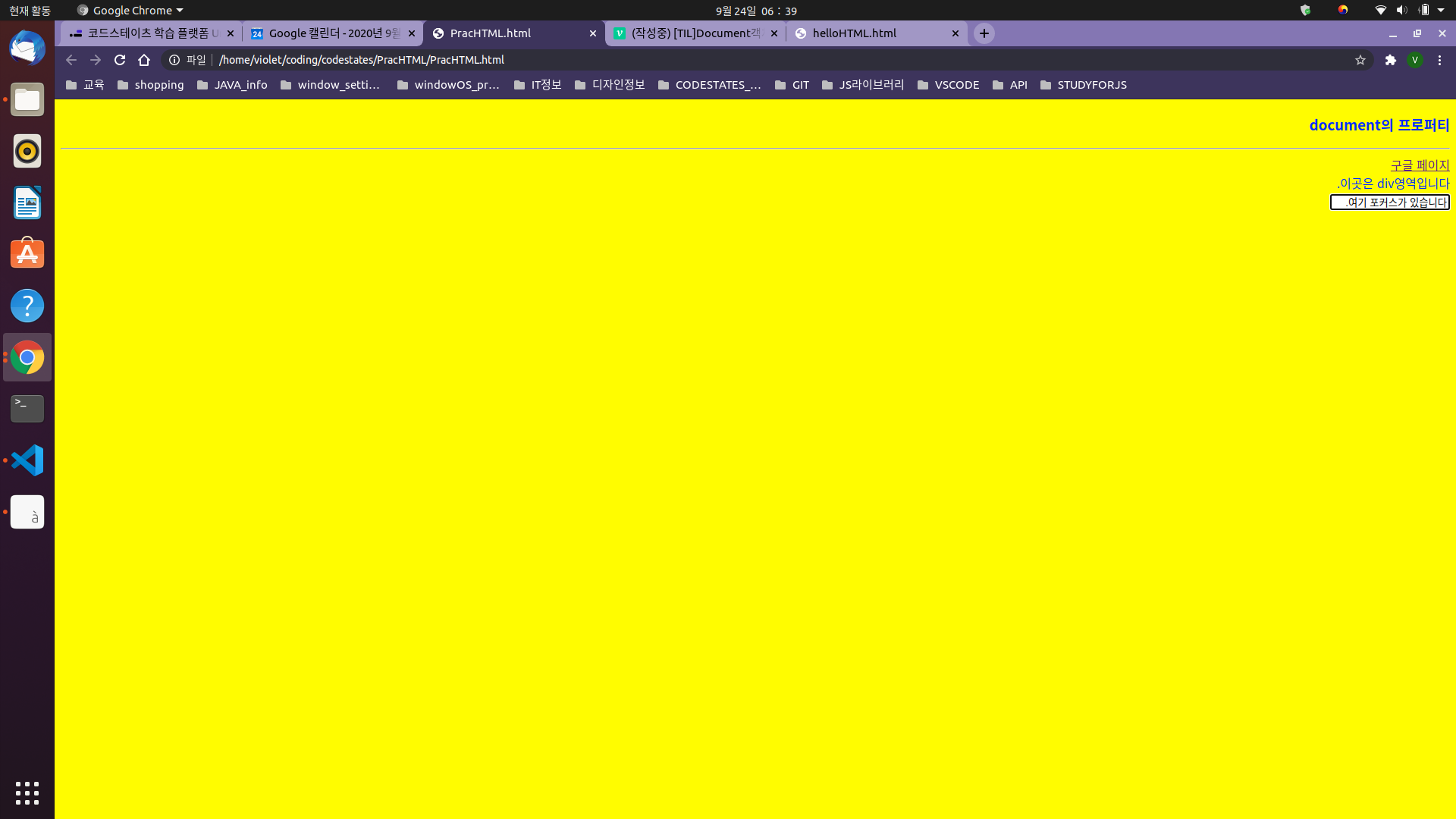
Task: Reload the current page
Action: [x=120, y=60]
